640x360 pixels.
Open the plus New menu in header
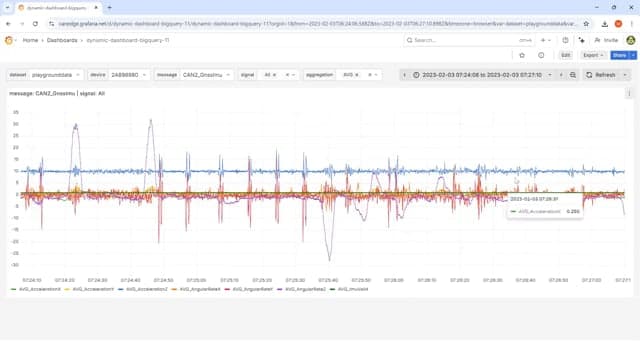546,40
